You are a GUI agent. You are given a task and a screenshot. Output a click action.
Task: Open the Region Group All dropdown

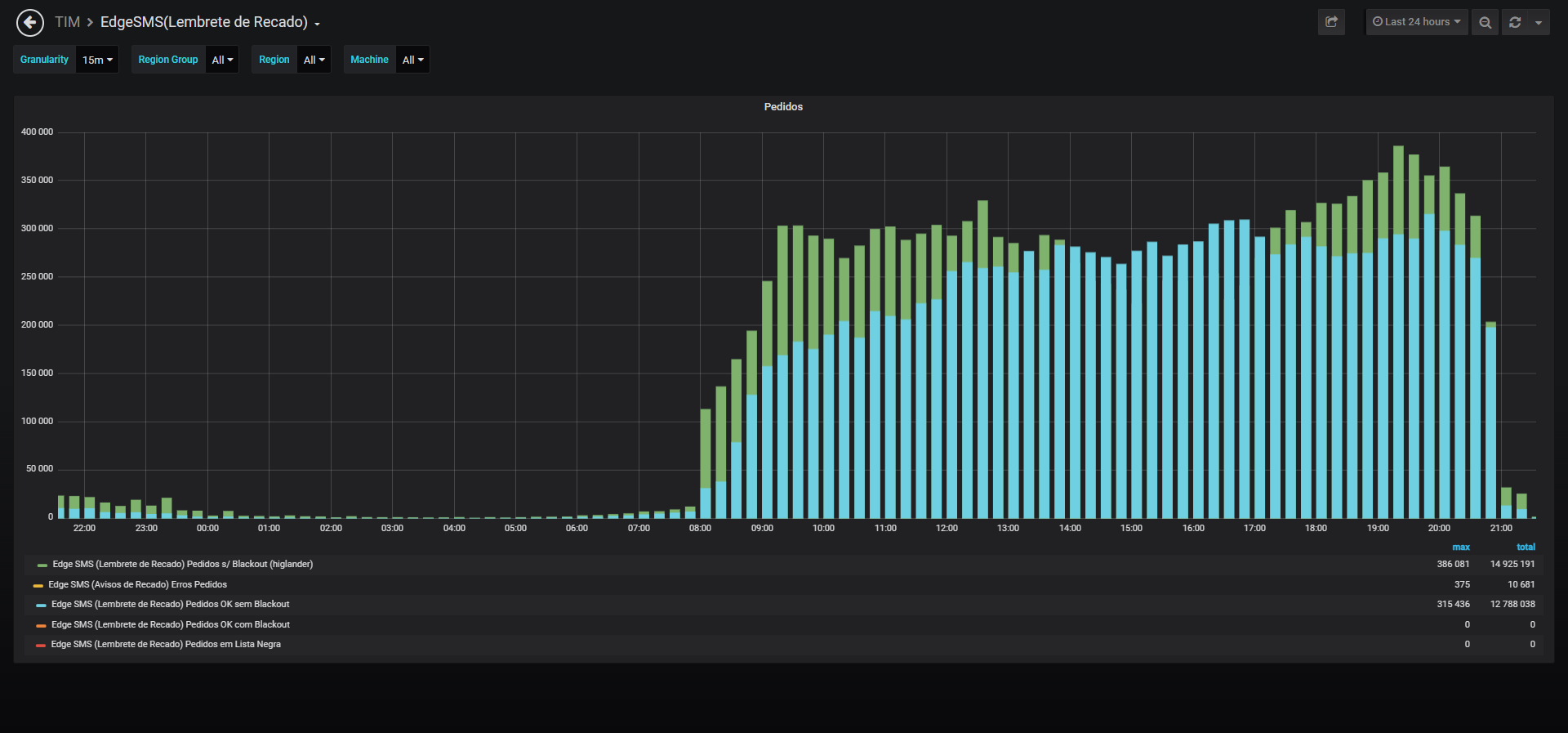[x=222, y=60]
